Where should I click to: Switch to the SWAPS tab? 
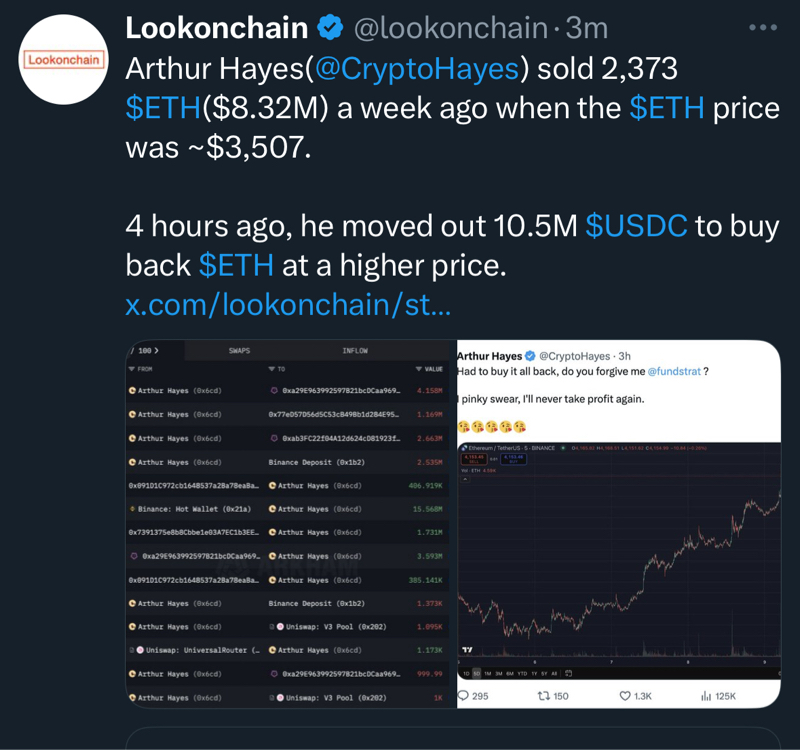tap(239, 351)
